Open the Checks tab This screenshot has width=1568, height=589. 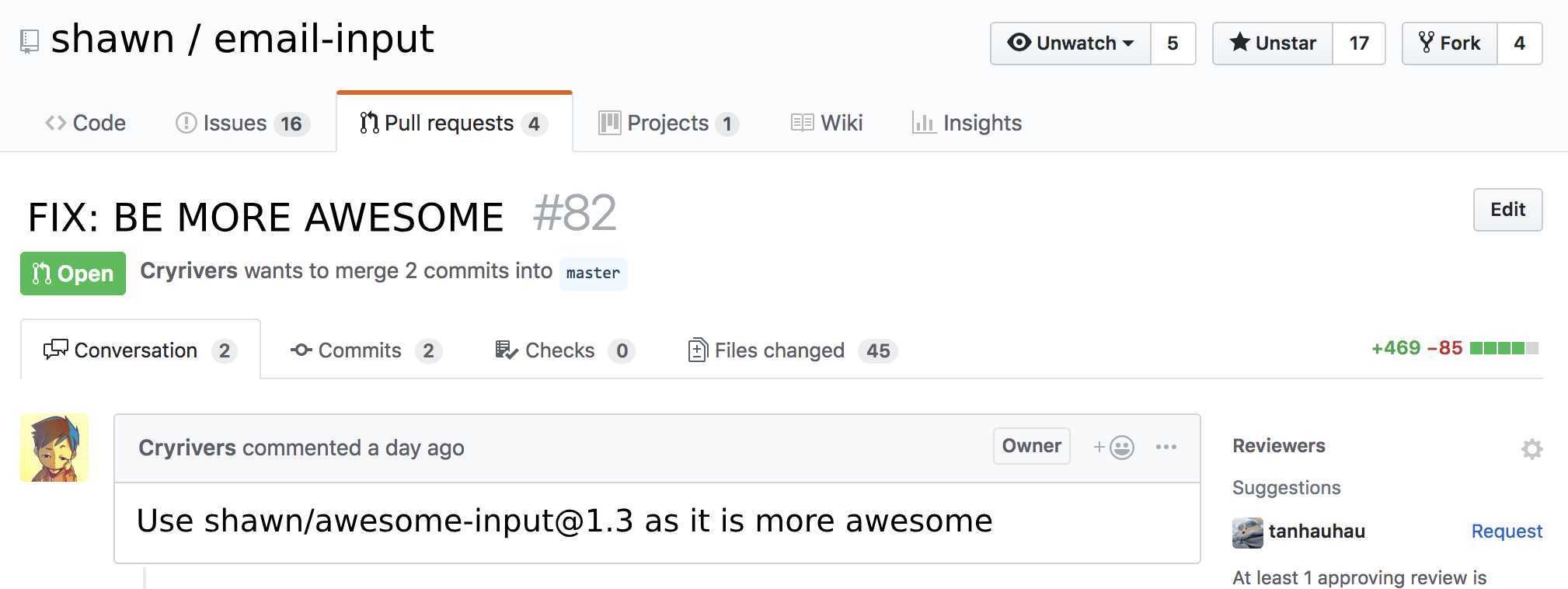tap(565, 350)
